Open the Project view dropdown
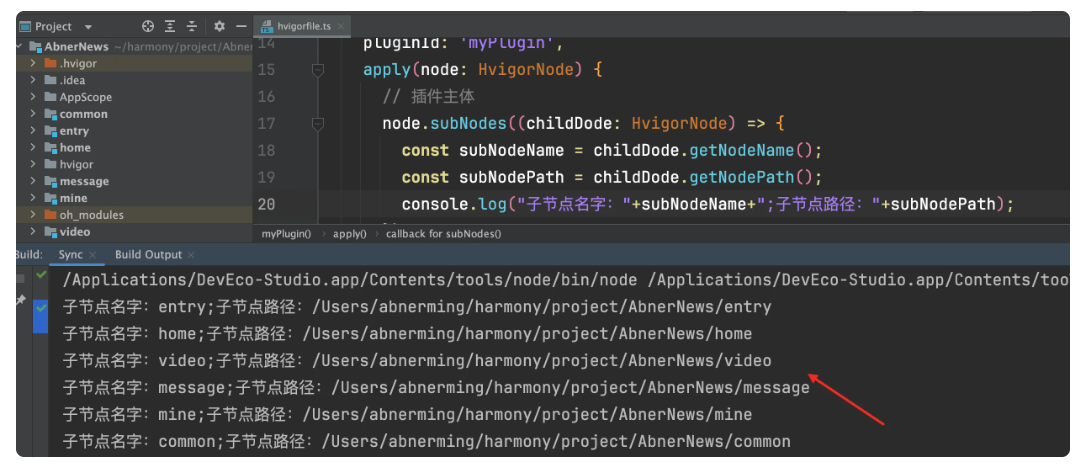The width and height of the screenshot is (1082, 476). pyautogui.click(x=89, y=27)
